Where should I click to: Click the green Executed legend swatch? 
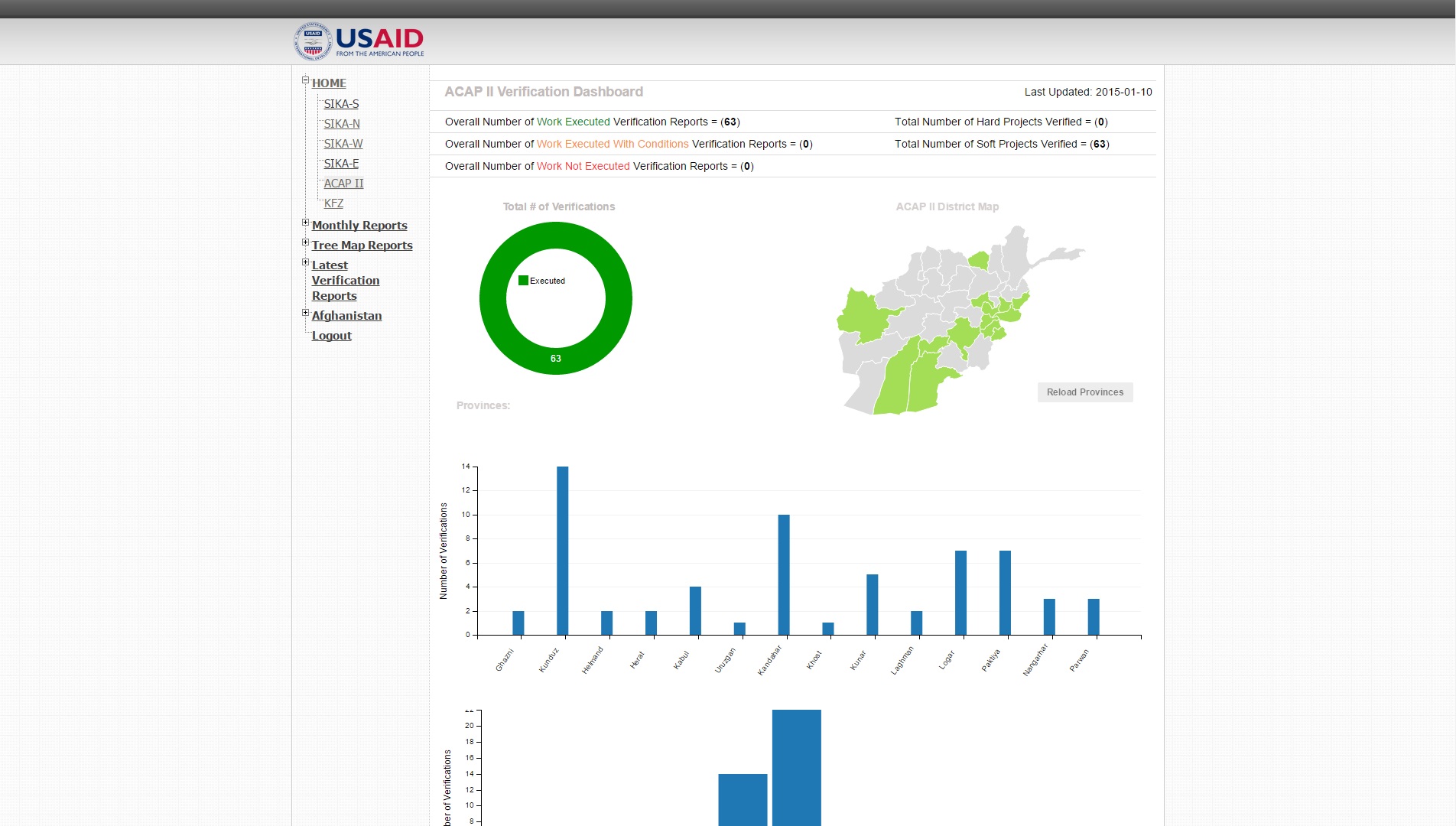[523, 281]
